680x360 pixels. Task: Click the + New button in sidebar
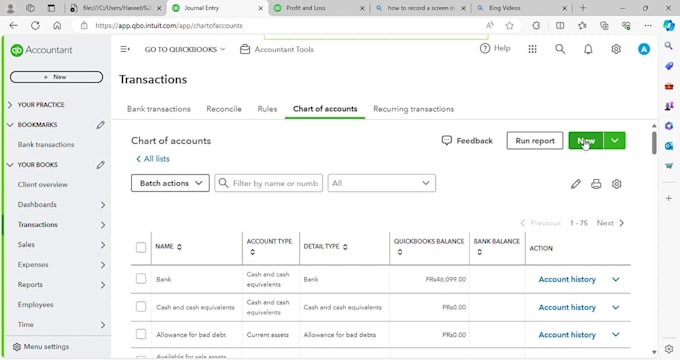point(56,77)
